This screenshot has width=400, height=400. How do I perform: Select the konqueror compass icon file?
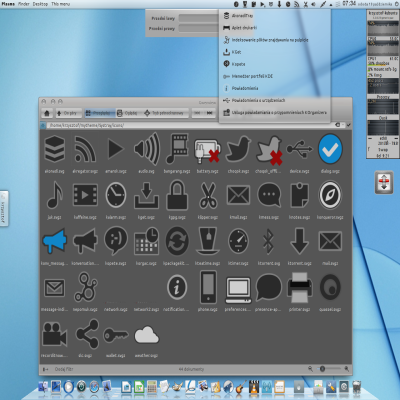tap(330, 195)
